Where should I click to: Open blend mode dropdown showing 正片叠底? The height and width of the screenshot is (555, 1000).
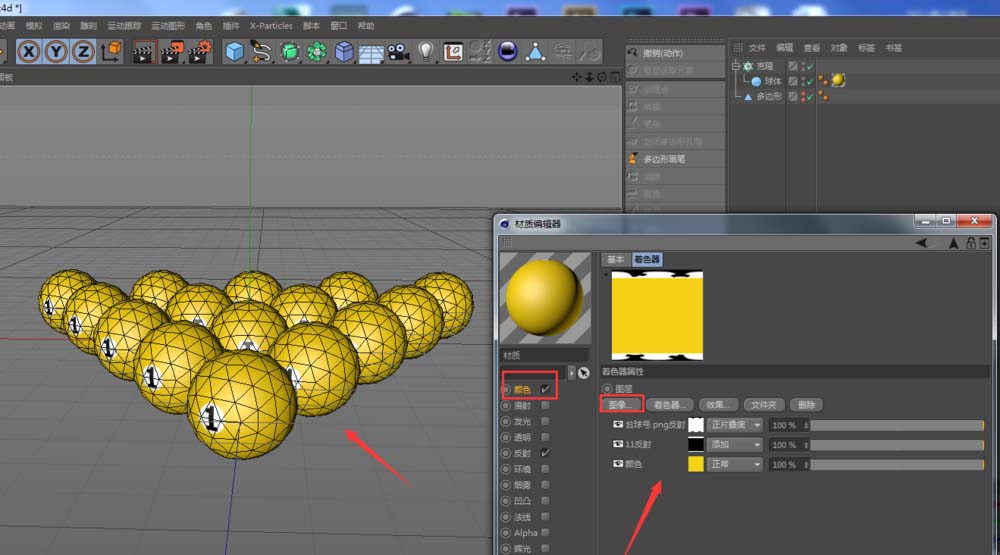[735, 425]
